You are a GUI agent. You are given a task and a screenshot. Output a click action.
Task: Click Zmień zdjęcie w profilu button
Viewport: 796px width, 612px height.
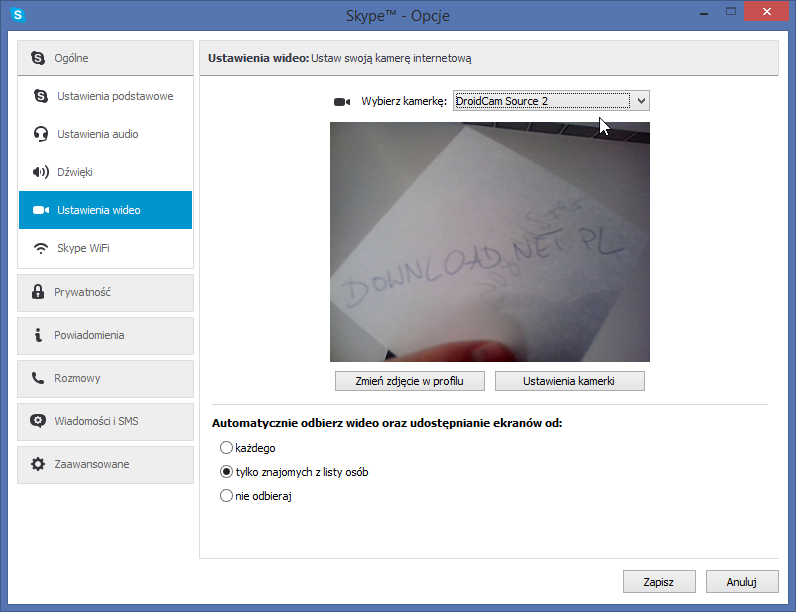[x=410, y=381]
